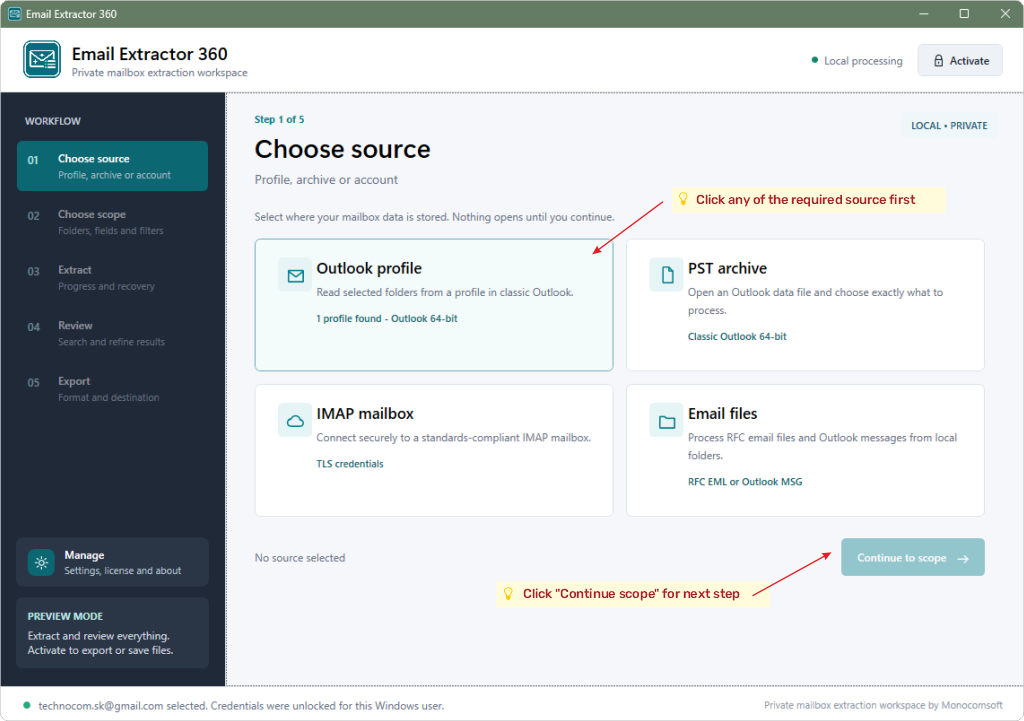This screenshot has height=721, width=1024.
Task: Click the PREVIEW MODE notice panel
Action: point(112,633)
